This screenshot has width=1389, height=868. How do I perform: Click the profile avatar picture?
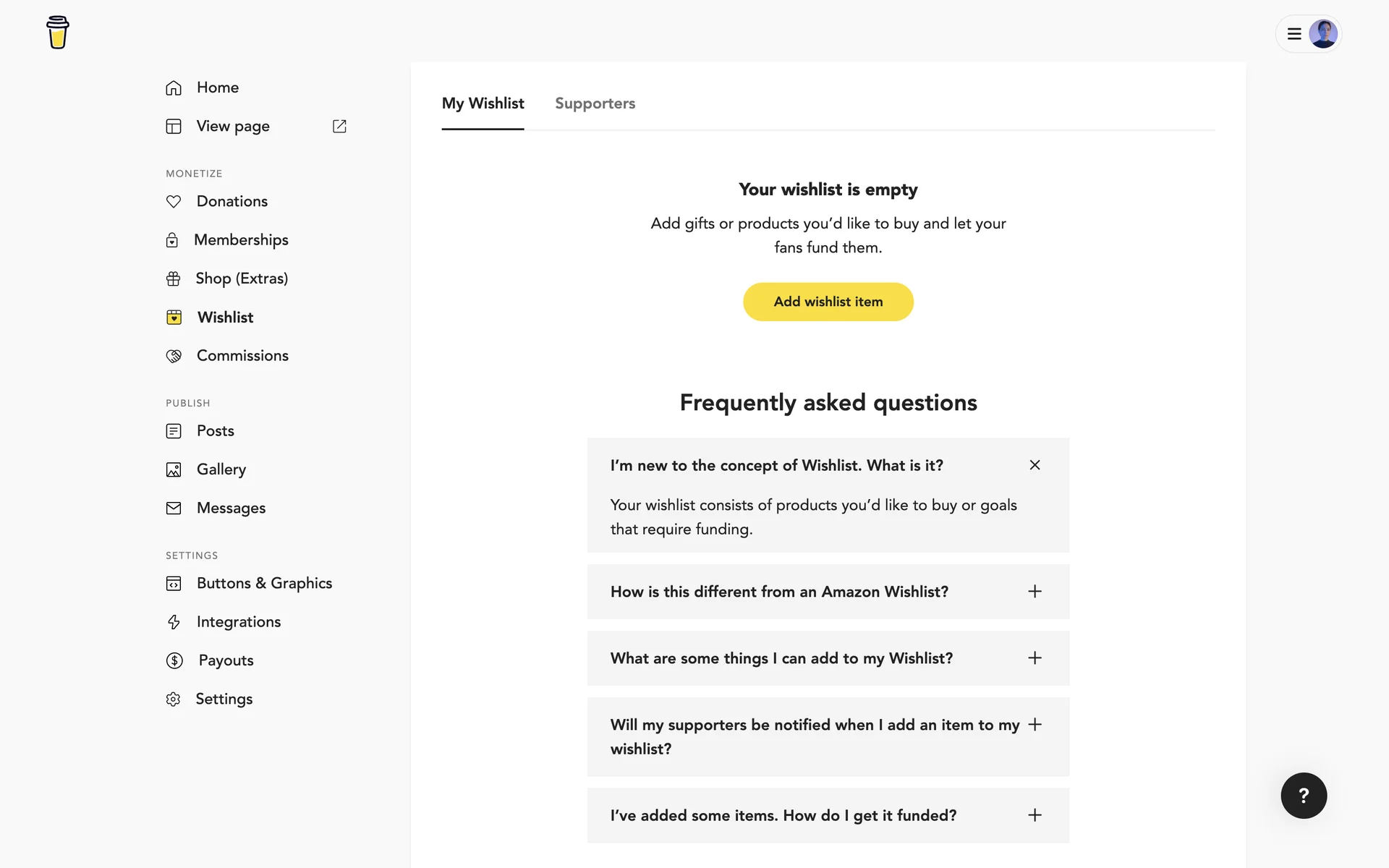[x=1323, y=34]
